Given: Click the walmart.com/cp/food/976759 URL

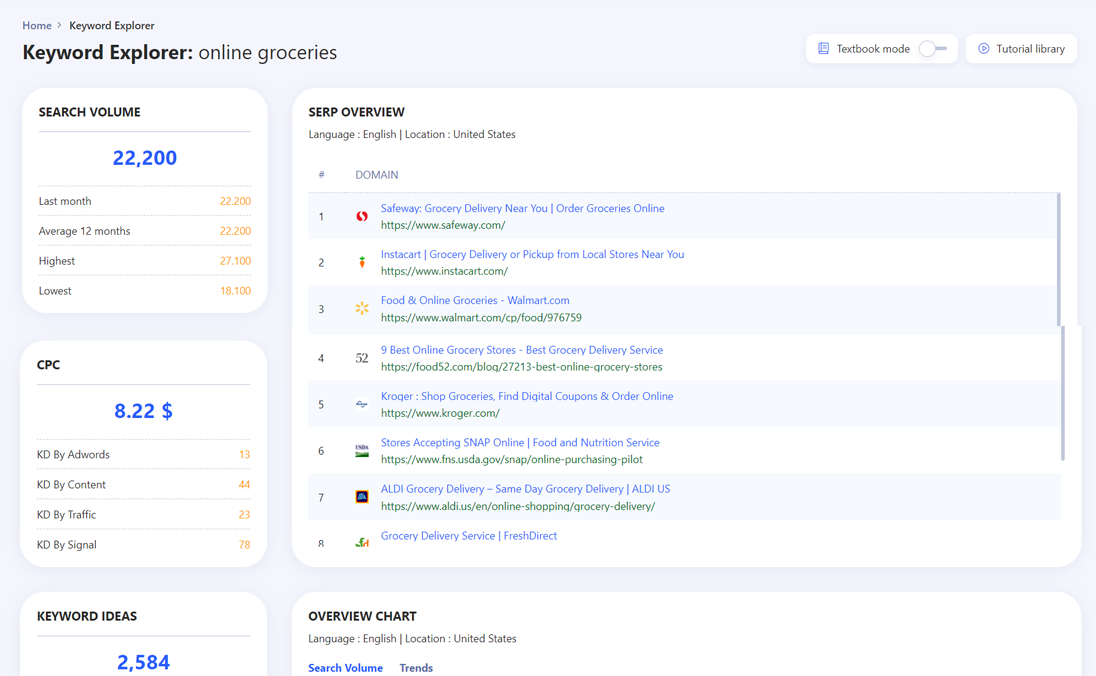Looking at the screenshot, I should pyautogui.click(x=481, y=317).
